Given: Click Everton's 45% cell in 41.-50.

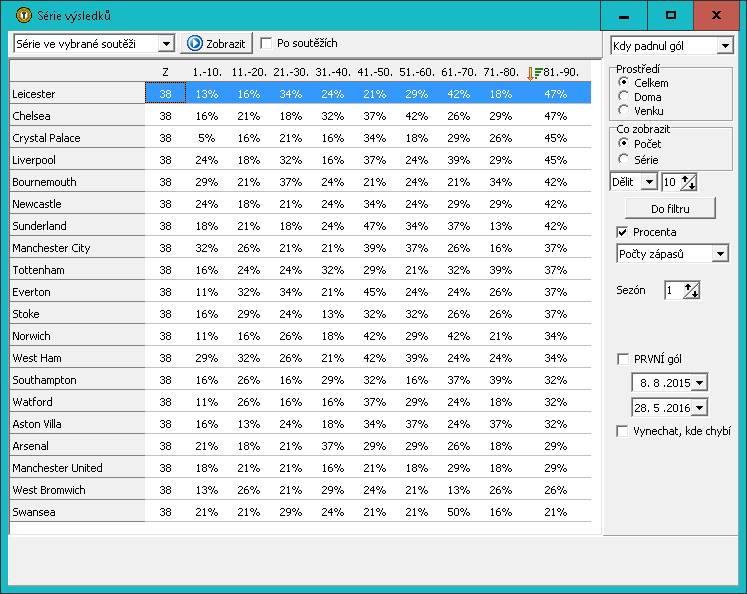Looking at the screenshot, I should pos(374,292).
